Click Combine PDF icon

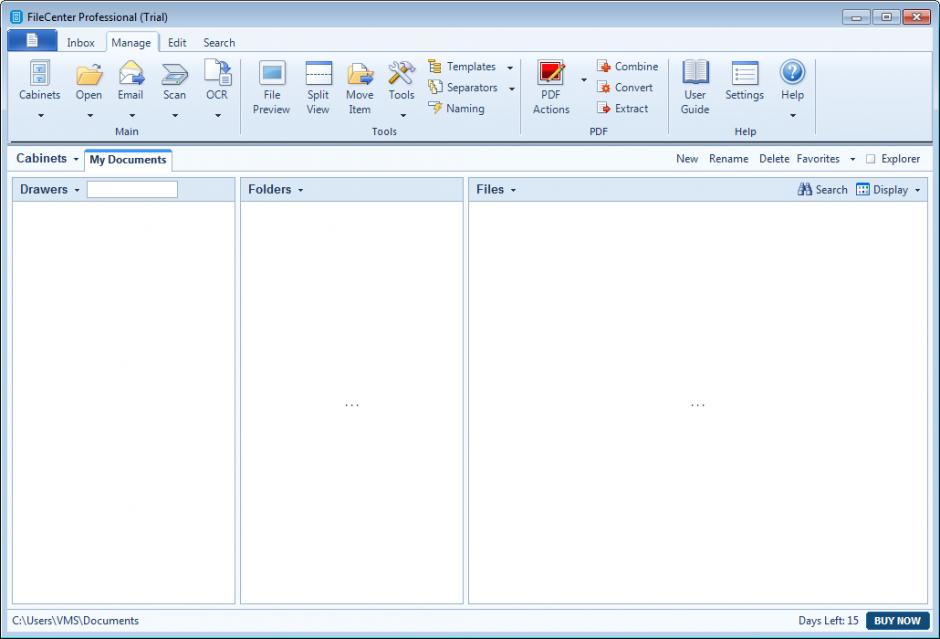pos(603,66)
